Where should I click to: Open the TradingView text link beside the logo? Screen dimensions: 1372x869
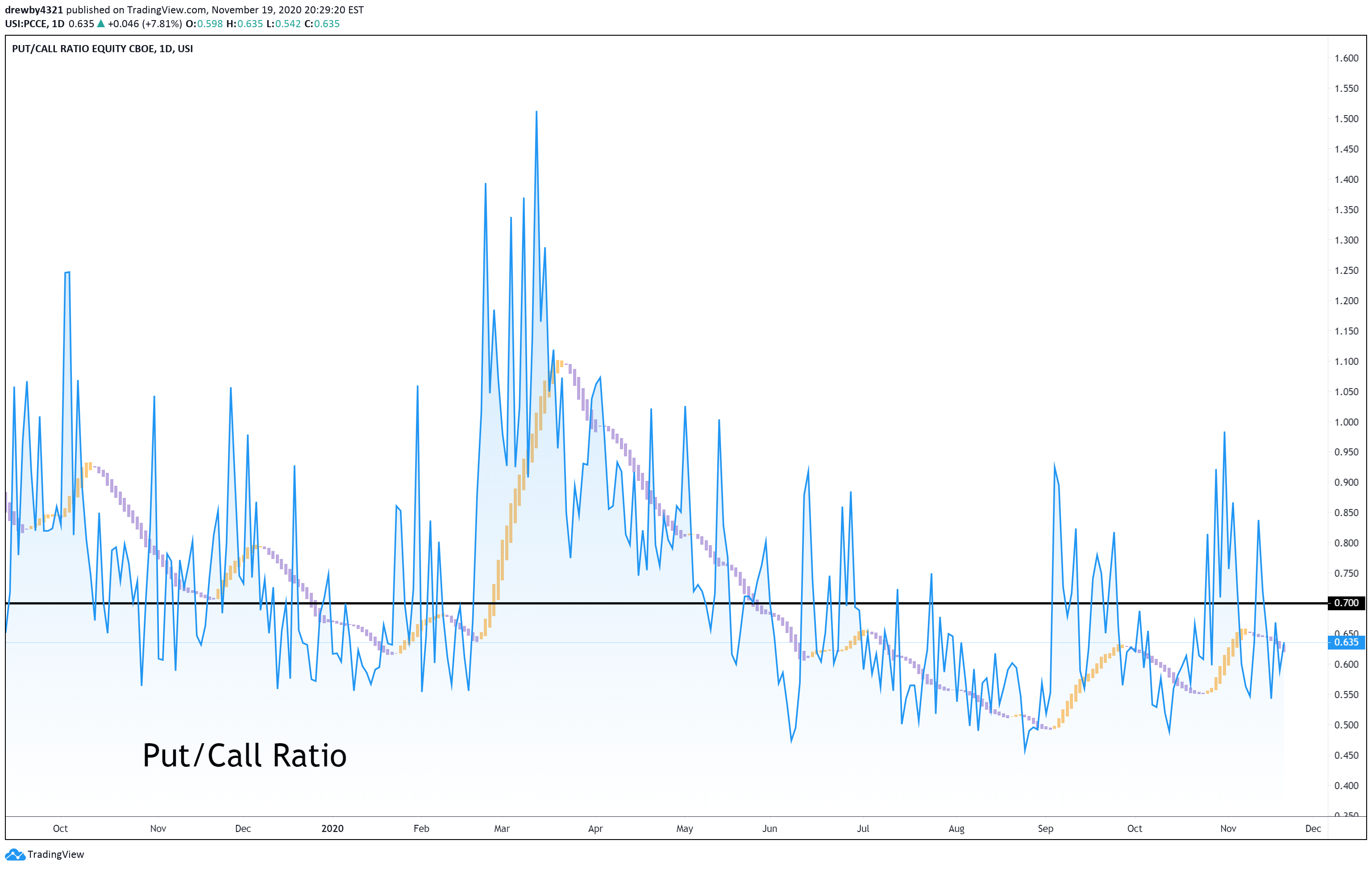point(55,854)
